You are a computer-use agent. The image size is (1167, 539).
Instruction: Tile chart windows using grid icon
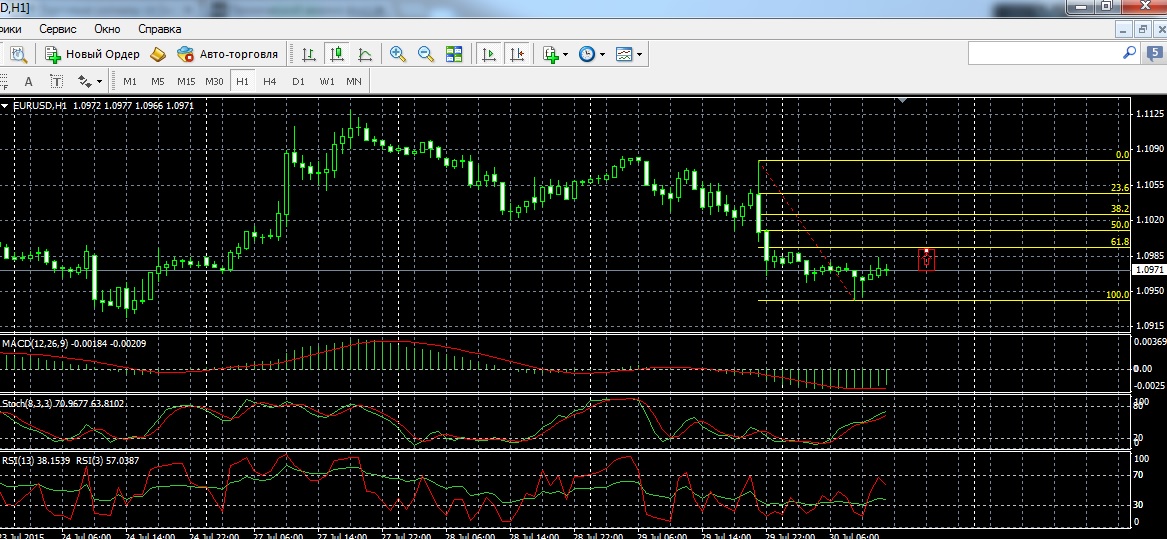tap(454, 54)
